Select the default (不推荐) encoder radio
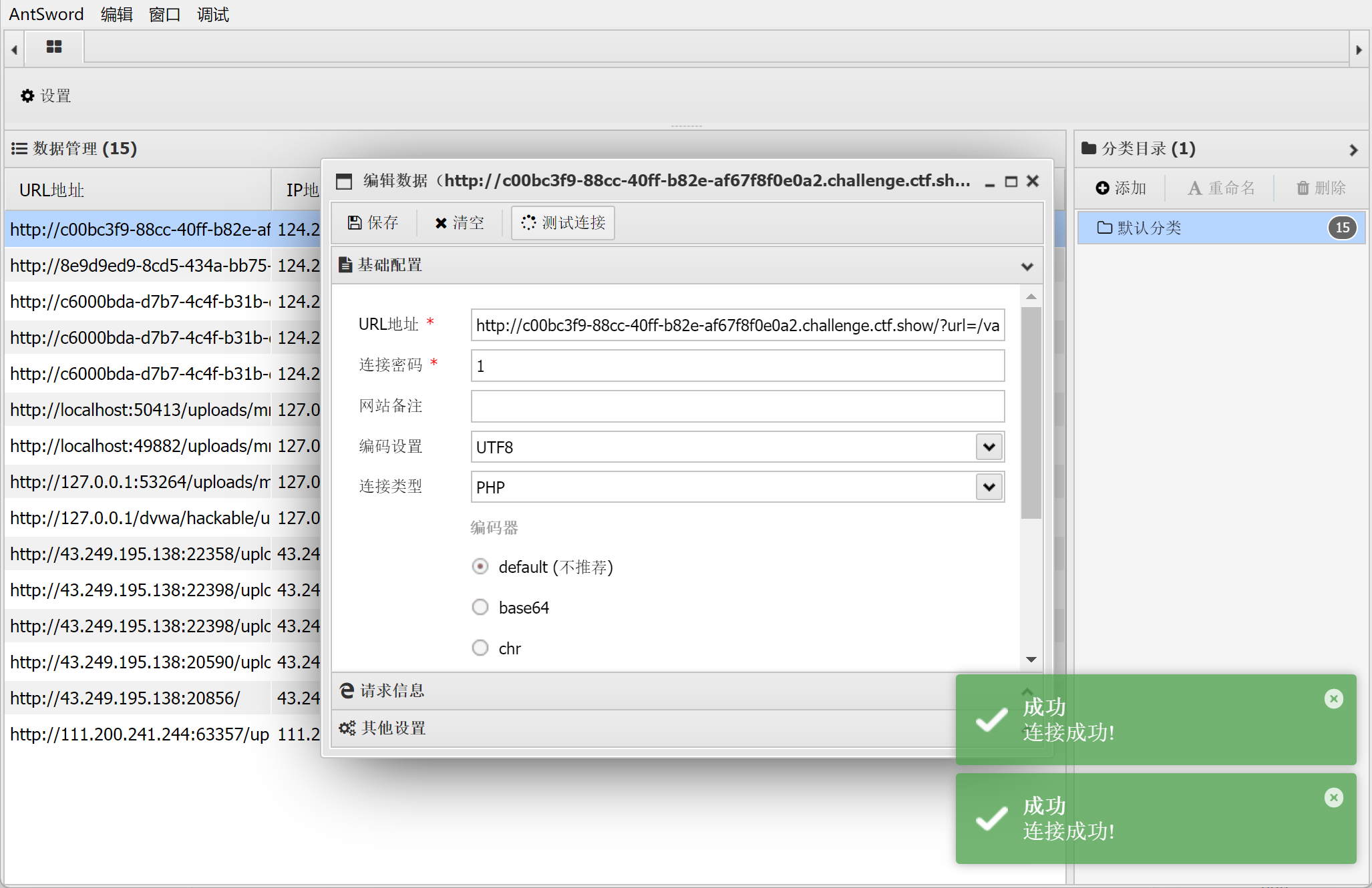The image size is (1372, 888). pyautogui.click(x=480, y=567)
